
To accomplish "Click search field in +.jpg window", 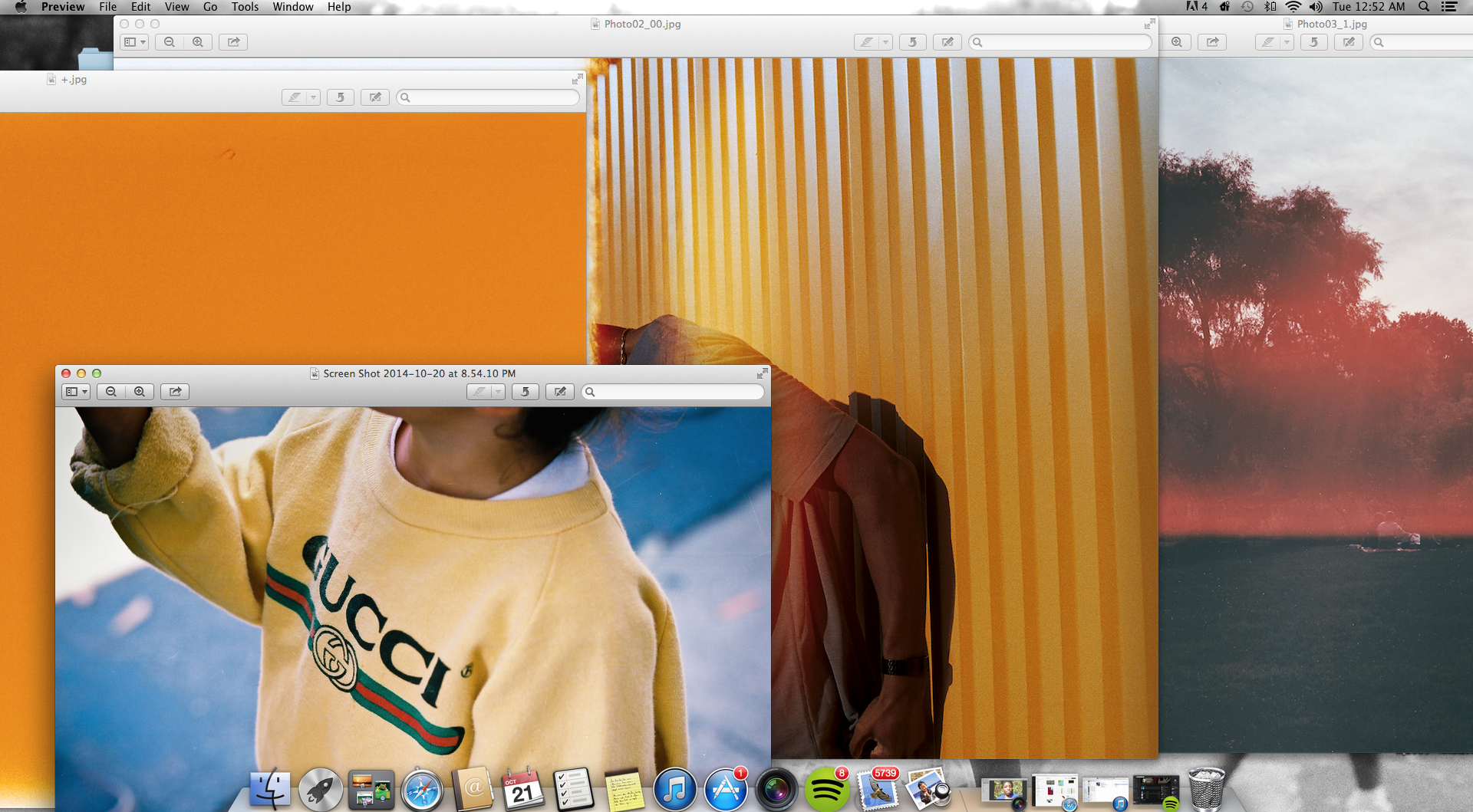I will [x=488, y=97].
